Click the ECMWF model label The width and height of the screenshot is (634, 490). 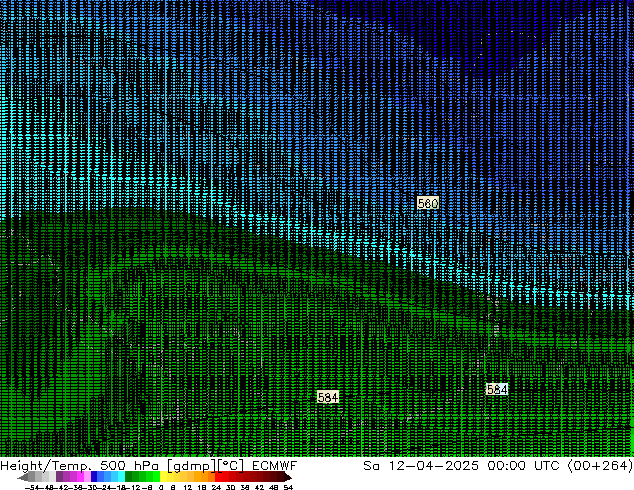coord(275,466)
